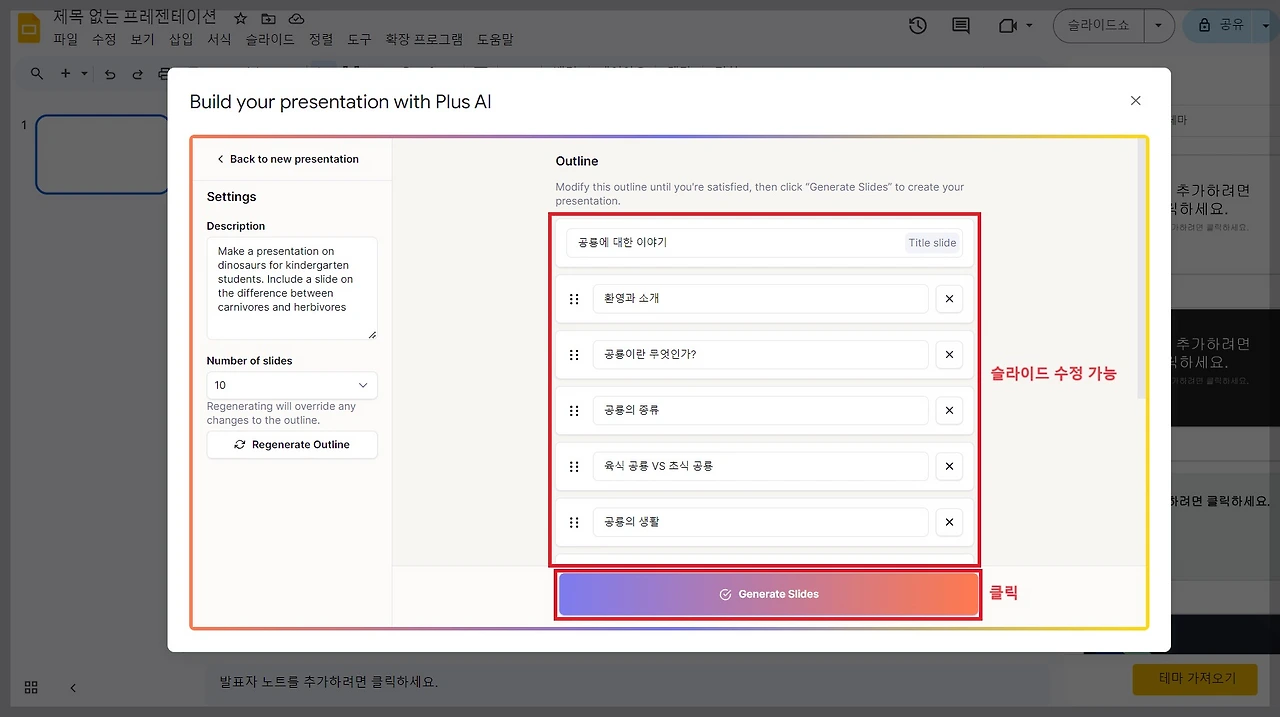The height and width of the screenshot is (717, 1280).
Task: Click the outline list scrollbar
Action: click(x=1141, y=270)
